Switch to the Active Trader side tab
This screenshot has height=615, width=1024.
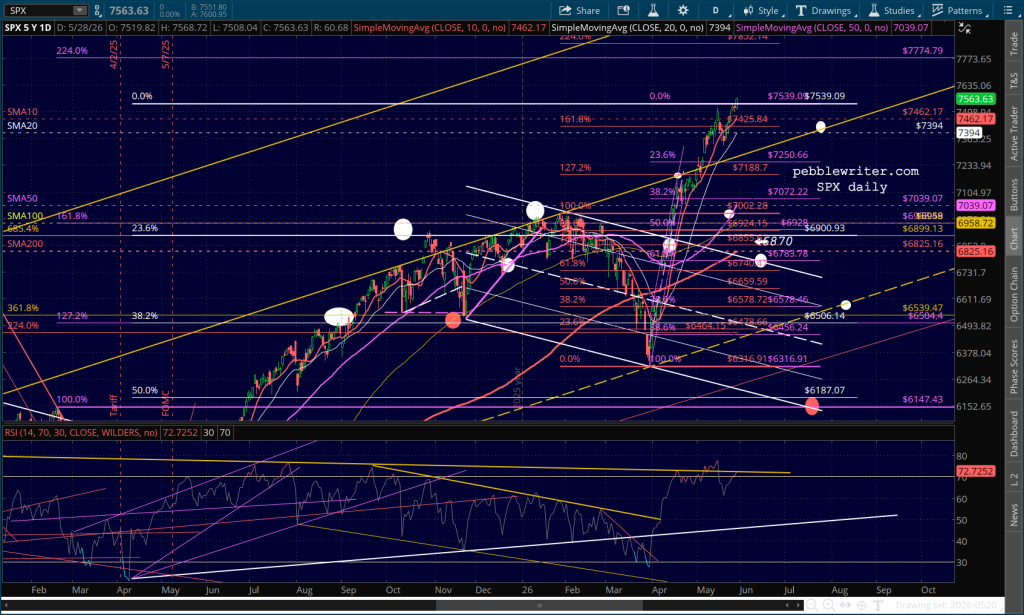[1014, 133]
